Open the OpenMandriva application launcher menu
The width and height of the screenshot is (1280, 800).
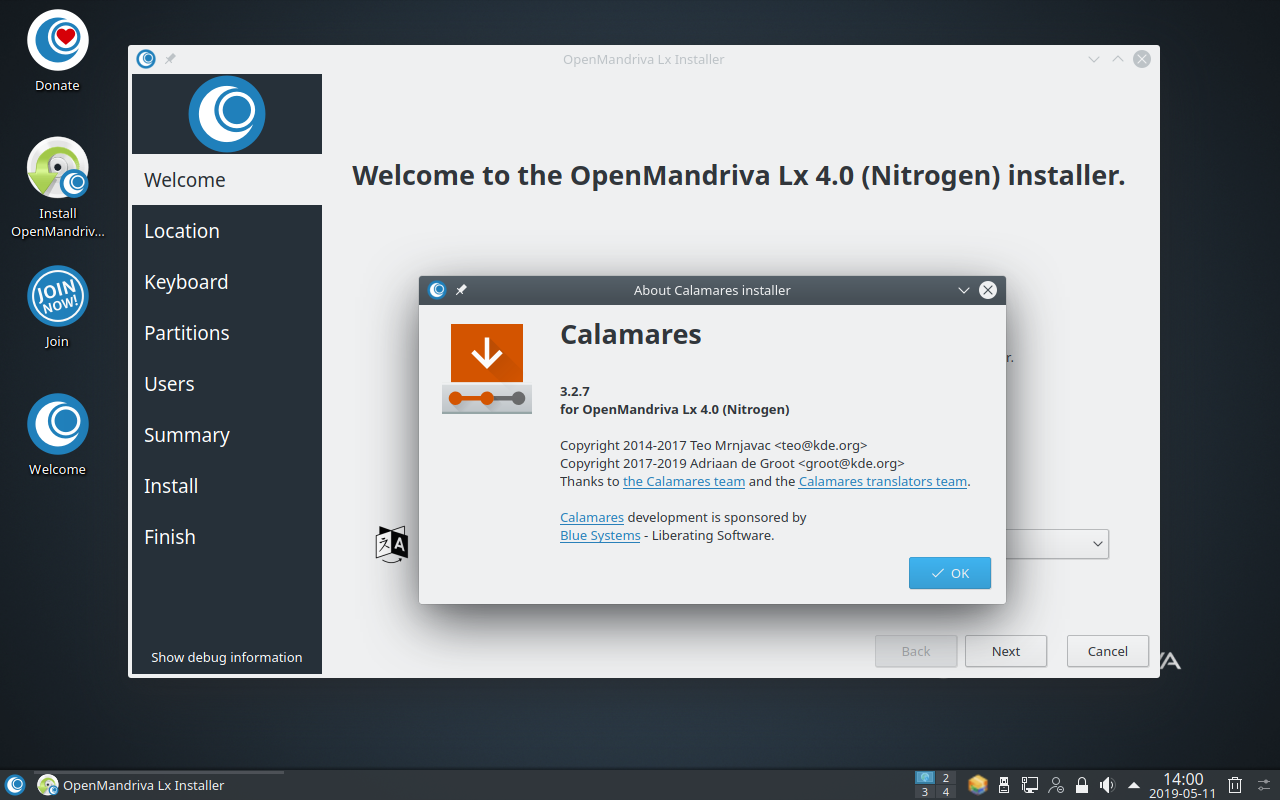point(15,785)
